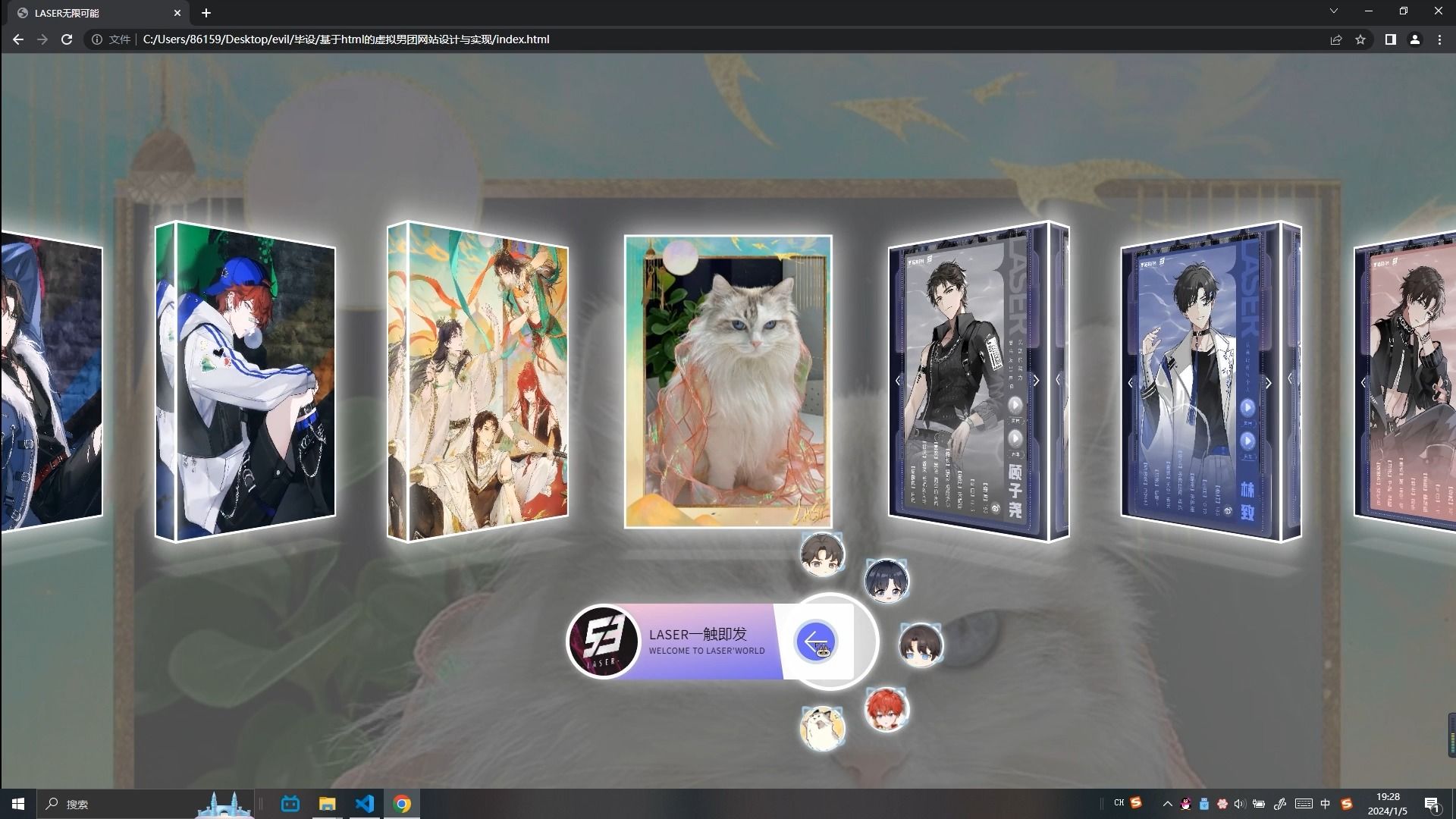The image size is (1456, 819).
Task: Click the LASER一触即发 title text
Action: 698,634
